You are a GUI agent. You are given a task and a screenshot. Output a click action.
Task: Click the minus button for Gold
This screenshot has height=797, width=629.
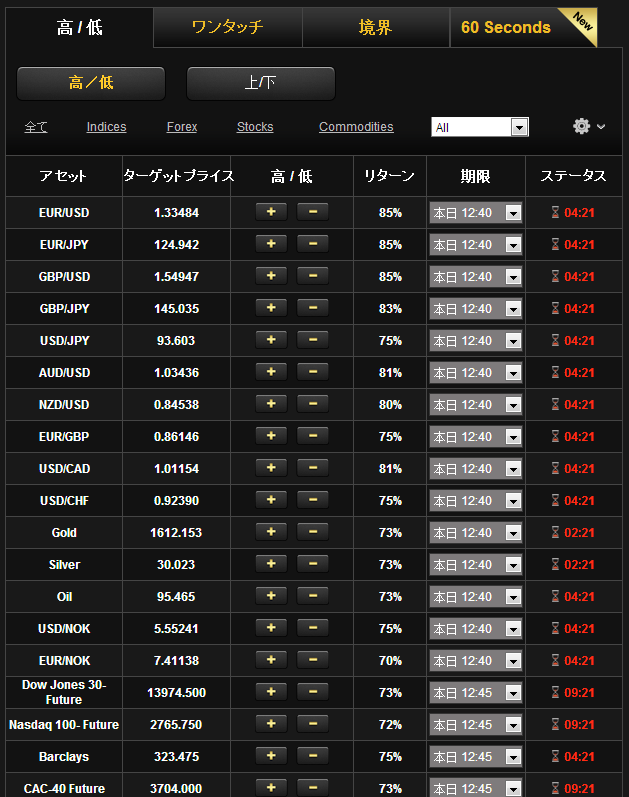click(x=313, y=532)
